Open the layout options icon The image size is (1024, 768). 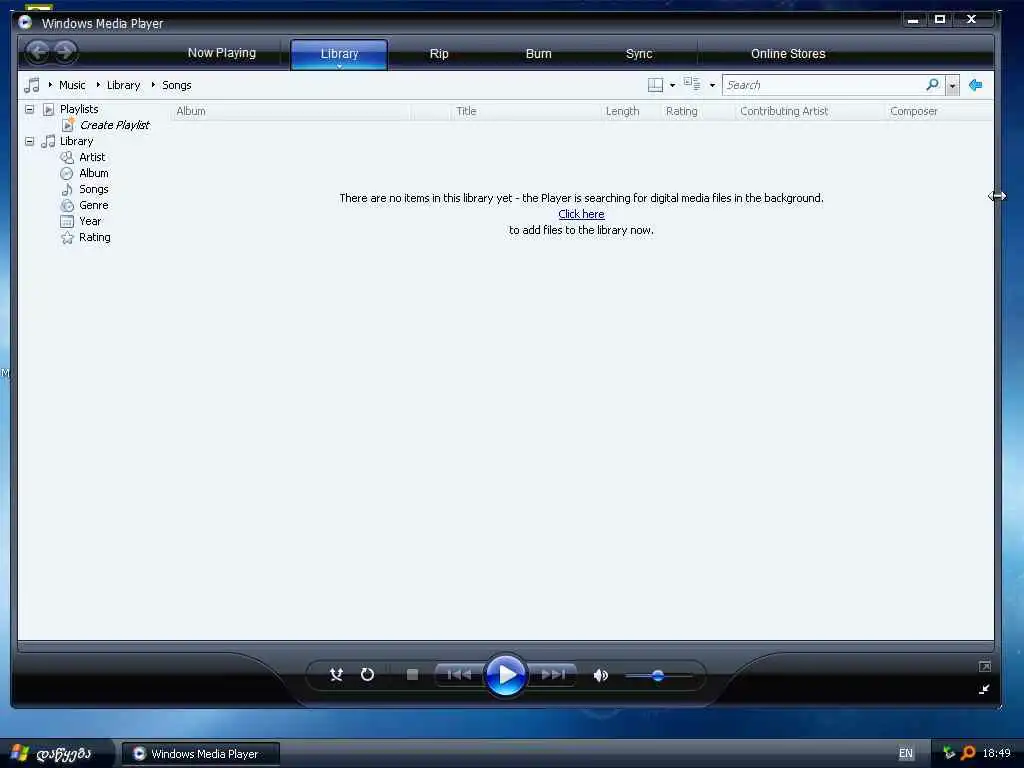655,85
